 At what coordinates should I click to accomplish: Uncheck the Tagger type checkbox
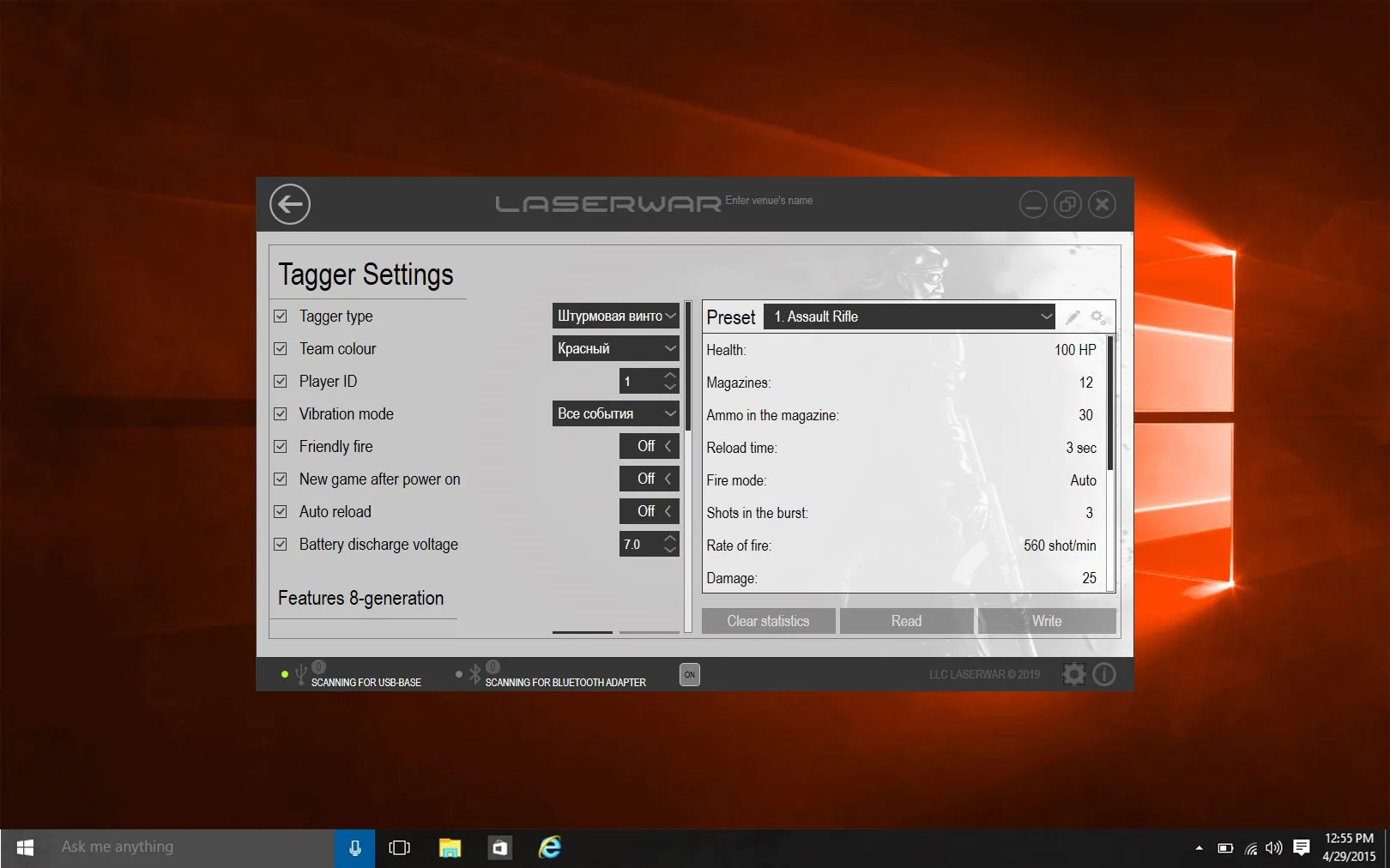[x=281, y=316]
